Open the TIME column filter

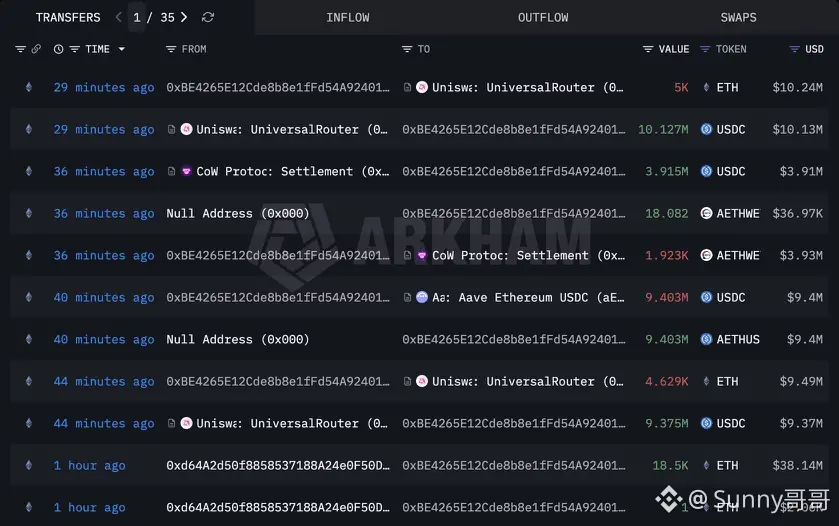point(74,49)
